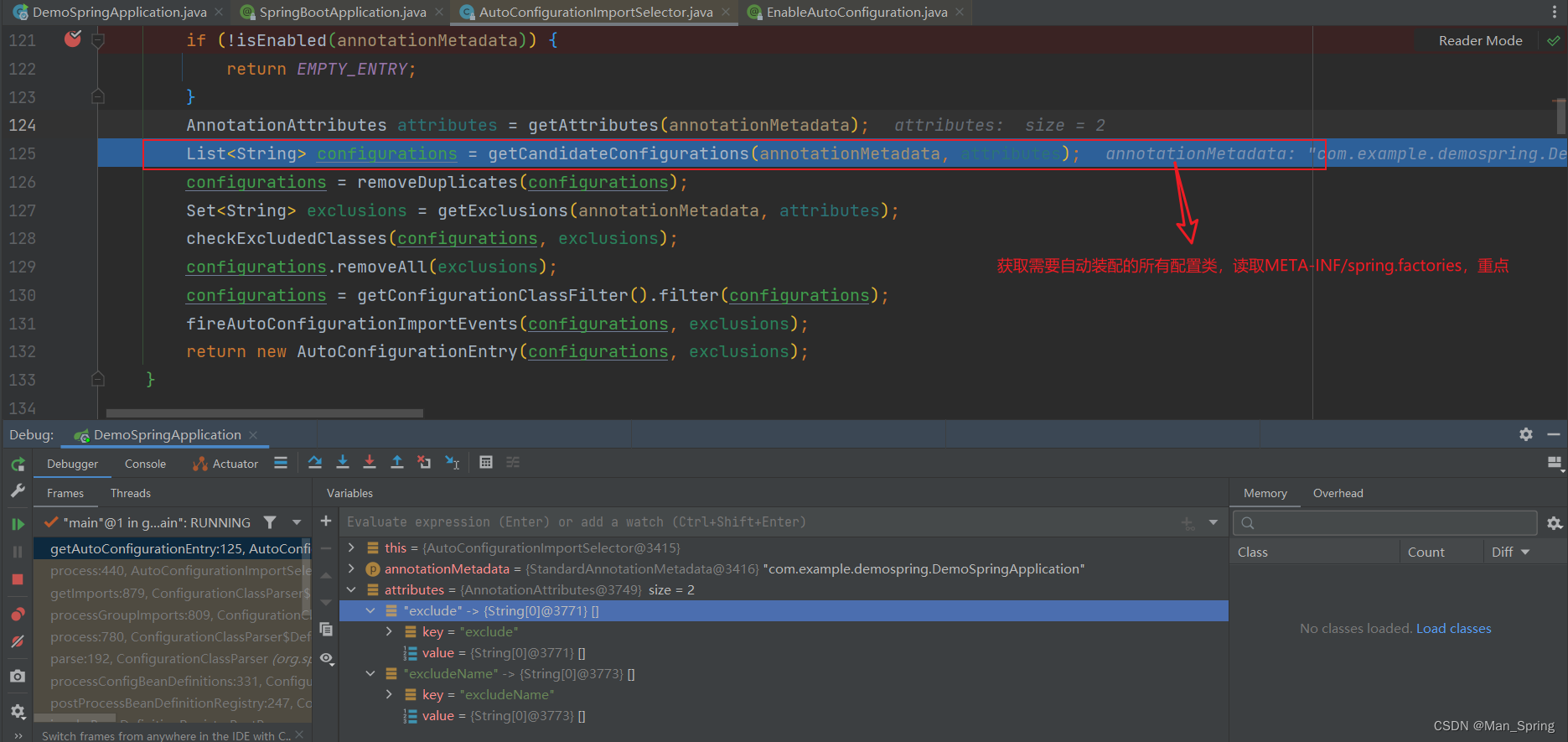Hide the Debug tool window
Screen dimensions: 1568x742
point(1553,434)
